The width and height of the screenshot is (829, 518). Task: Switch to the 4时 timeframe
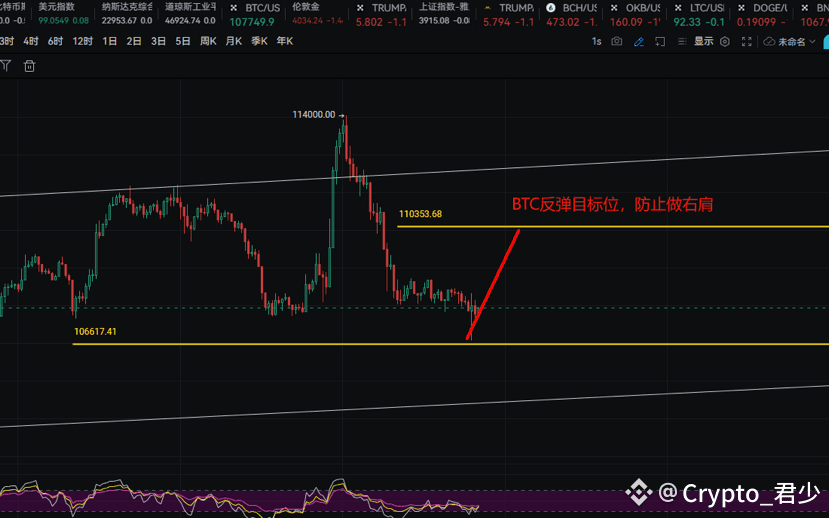31,41
